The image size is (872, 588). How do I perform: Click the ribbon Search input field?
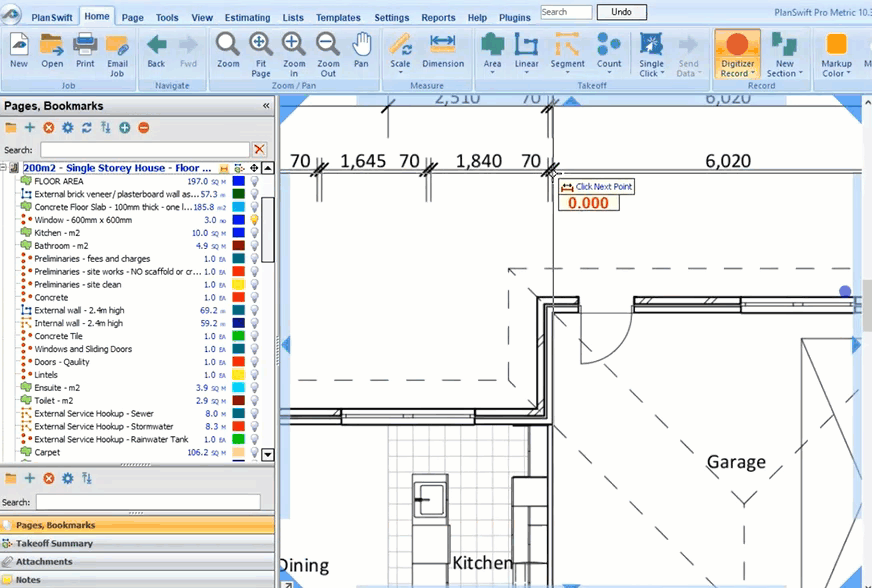click(566, 12)
